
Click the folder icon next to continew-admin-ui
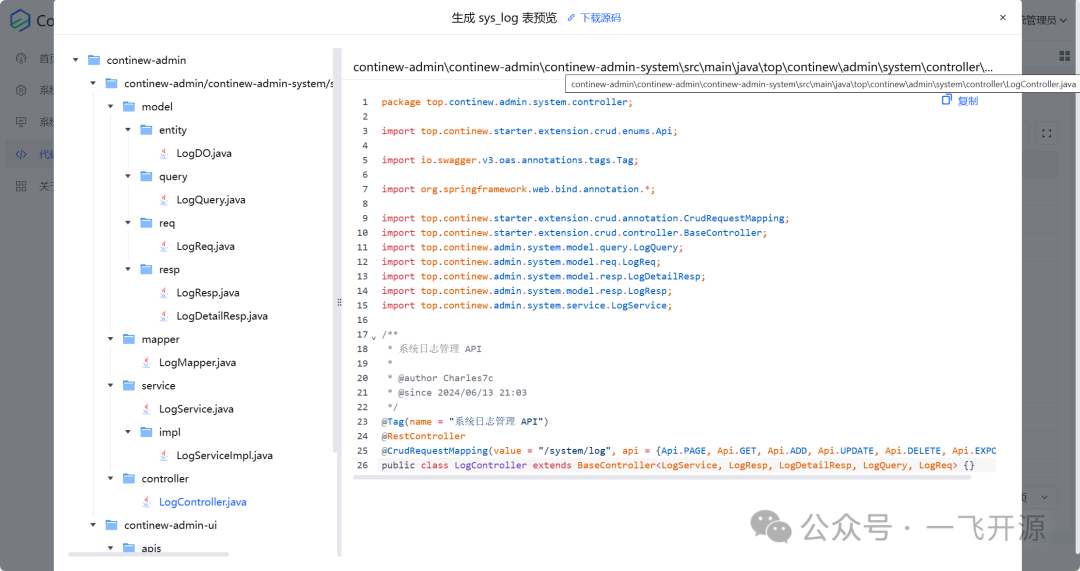[111, 525]
